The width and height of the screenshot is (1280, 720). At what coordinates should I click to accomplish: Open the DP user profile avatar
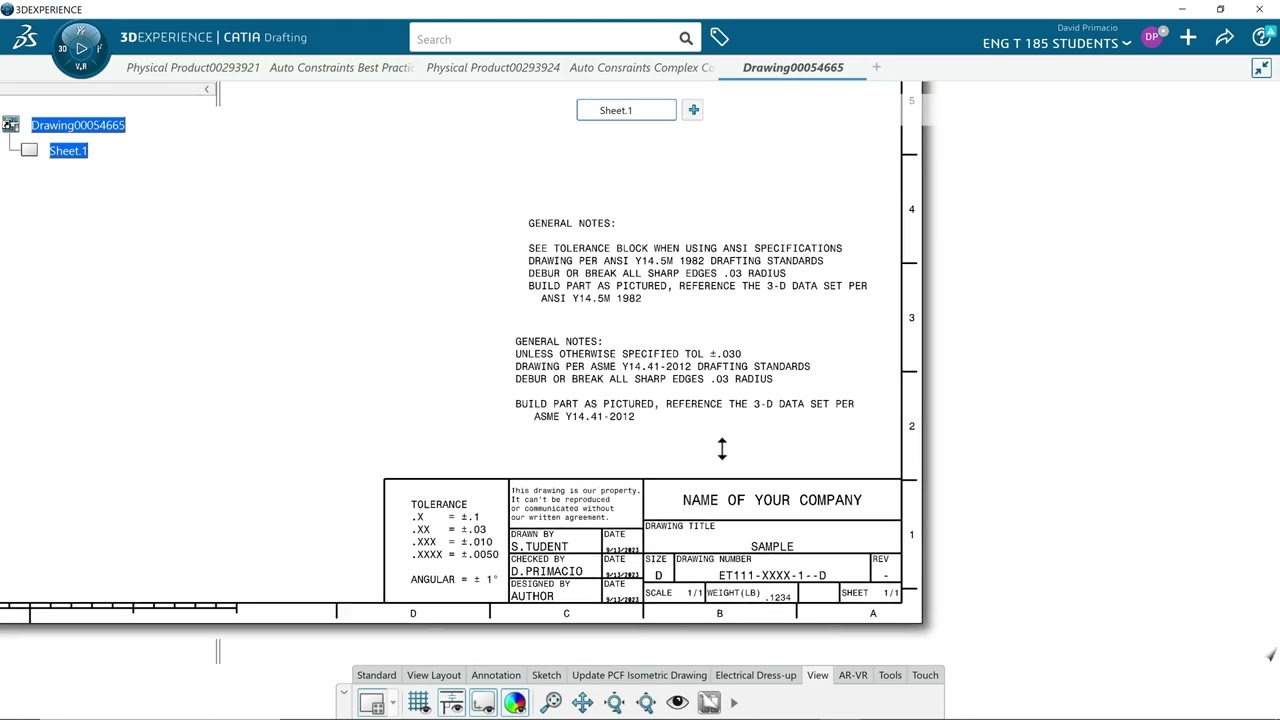1153,37
